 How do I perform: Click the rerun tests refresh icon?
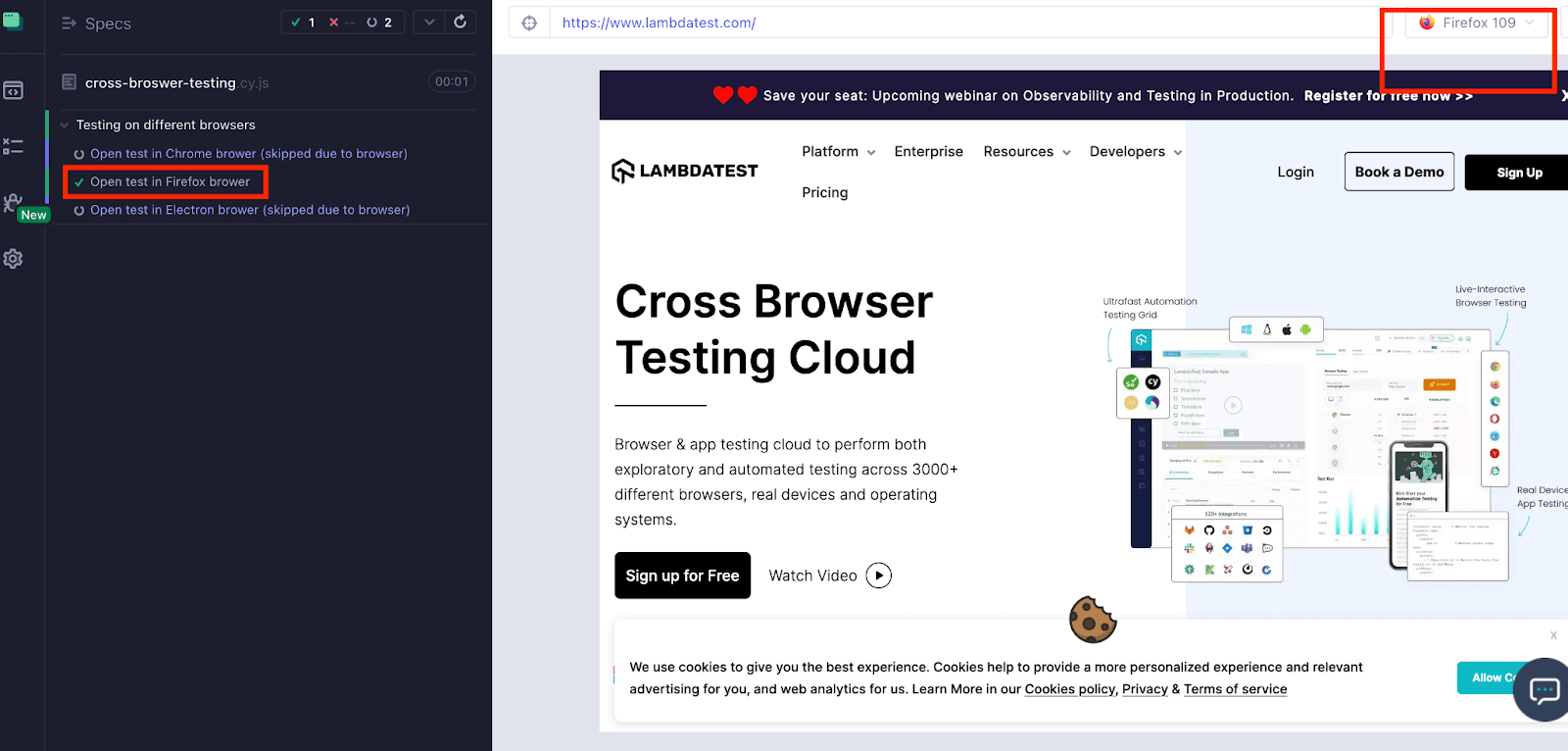click(x=460, y=23)
